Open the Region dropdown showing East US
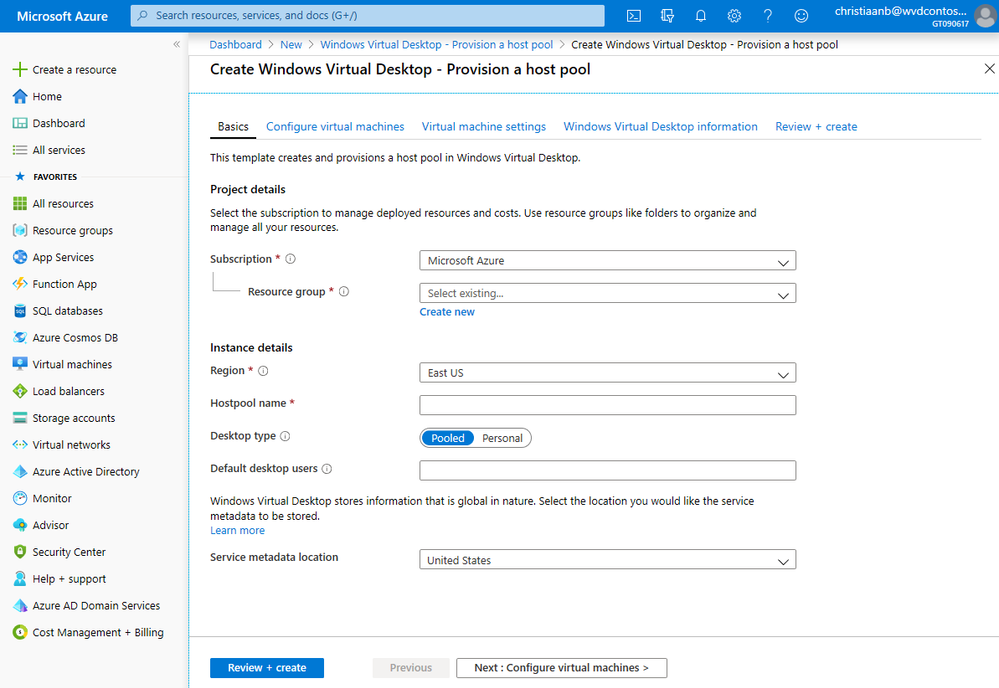This screenshot has height=688, width=999. (x=607, y=373)
